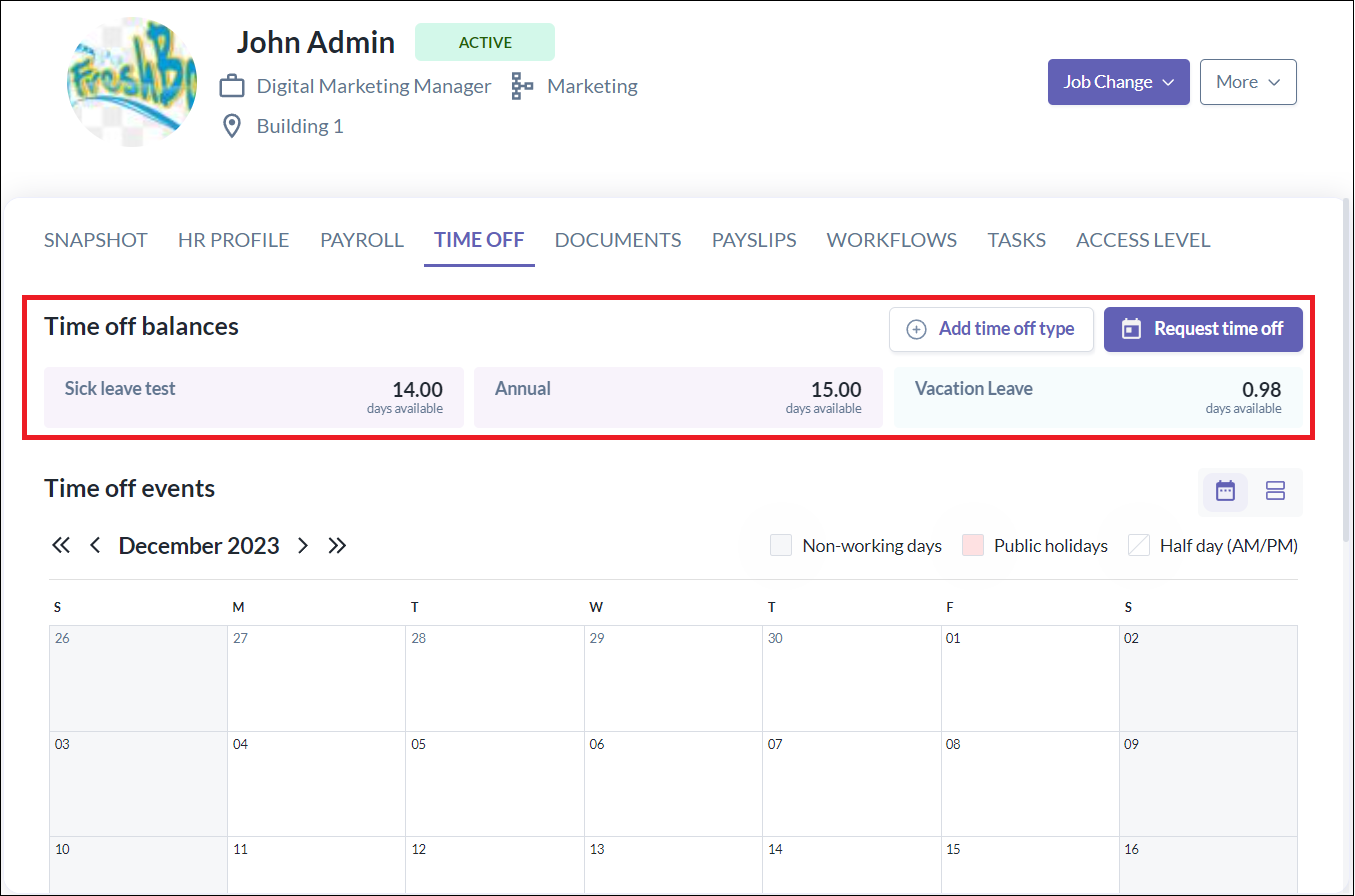Select the calendar cell for day 15
The image size is (1355, 896).
(1030, 866)
